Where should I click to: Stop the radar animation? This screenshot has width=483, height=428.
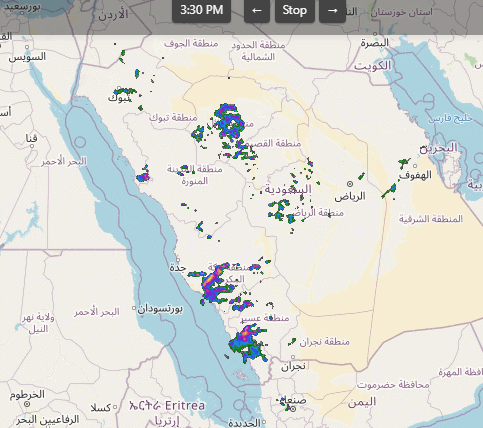point(295,11)
